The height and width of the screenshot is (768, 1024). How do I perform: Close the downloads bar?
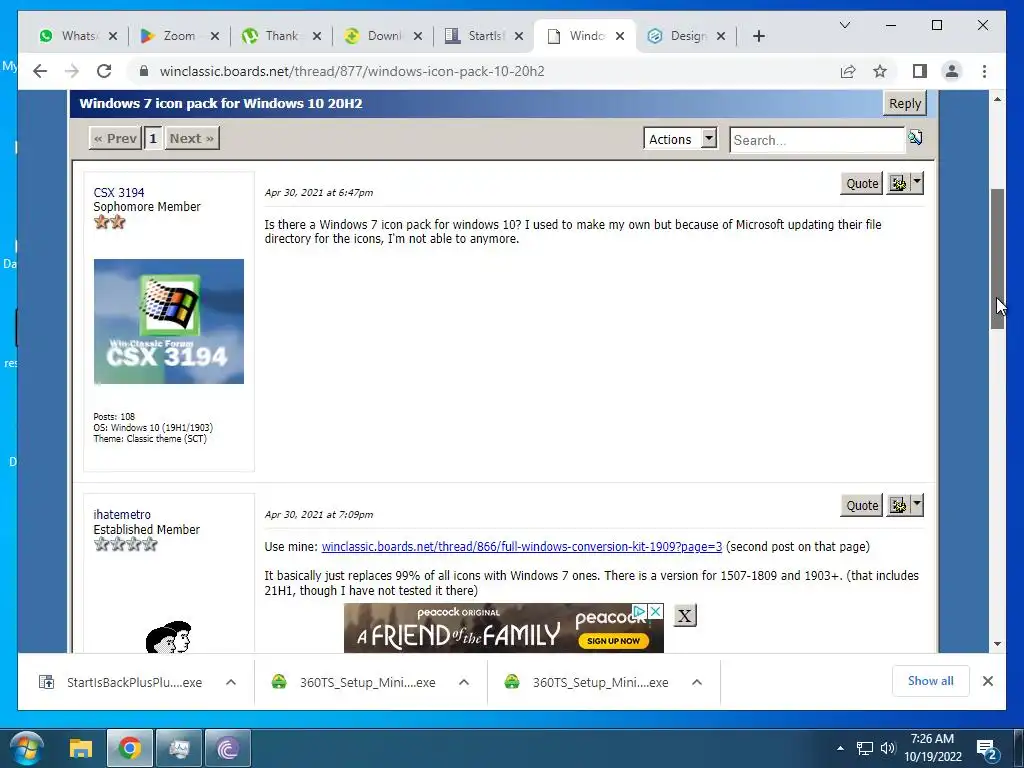pyautogui.click(x=987, y=681)
